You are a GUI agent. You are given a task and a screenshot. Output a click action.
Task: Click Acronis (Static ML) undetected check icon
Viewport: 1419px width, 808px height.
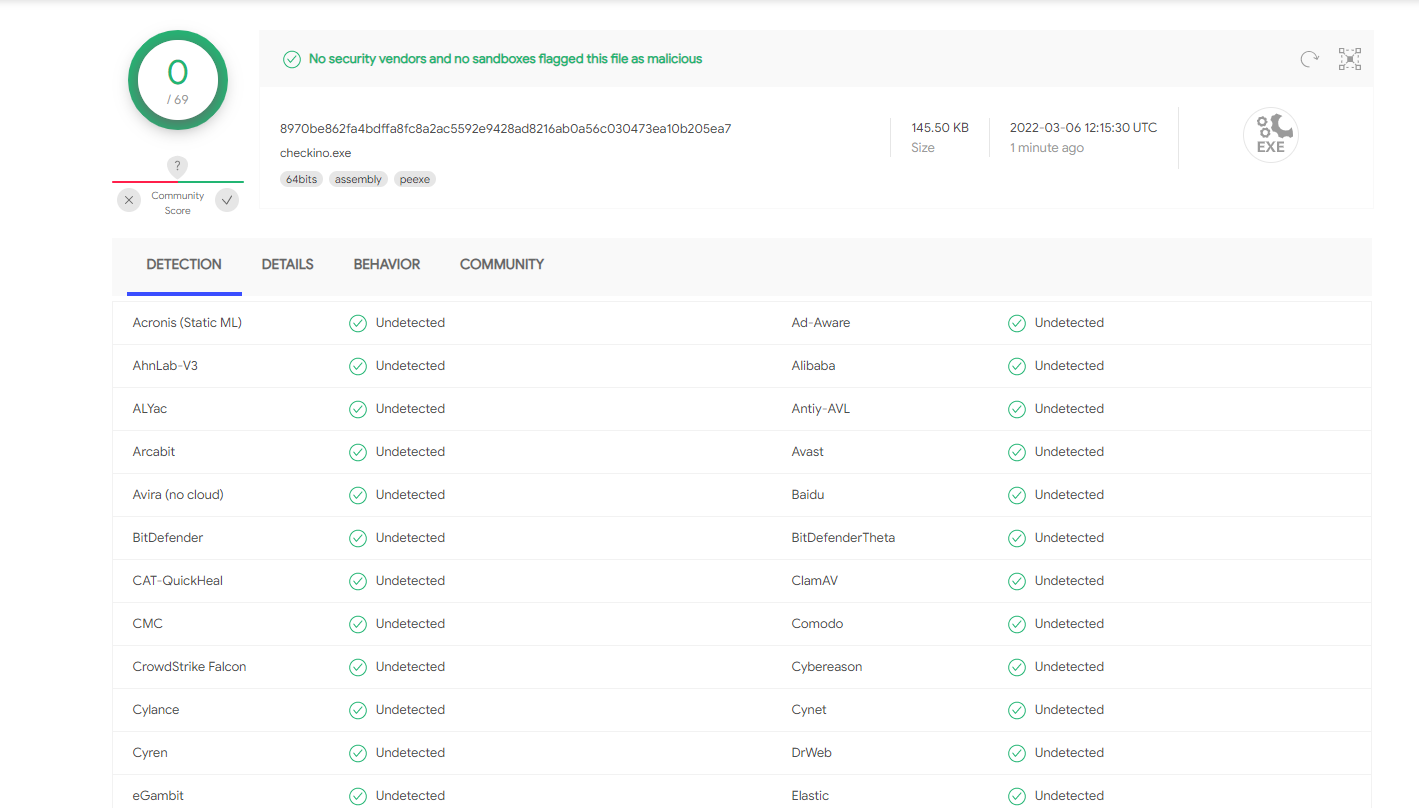point(358,323)
